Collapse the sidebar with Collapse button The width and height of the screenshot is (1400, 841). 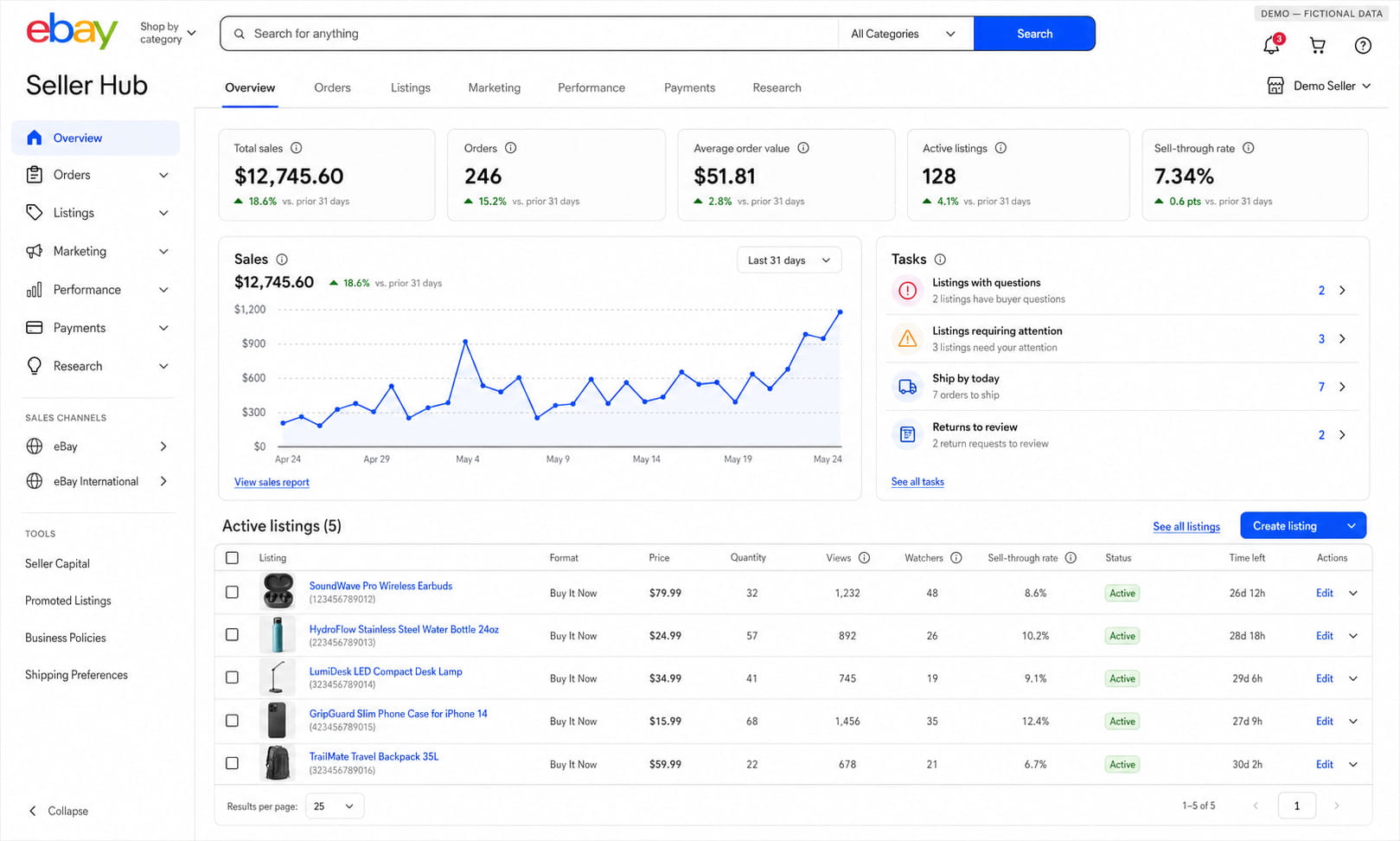59,811
